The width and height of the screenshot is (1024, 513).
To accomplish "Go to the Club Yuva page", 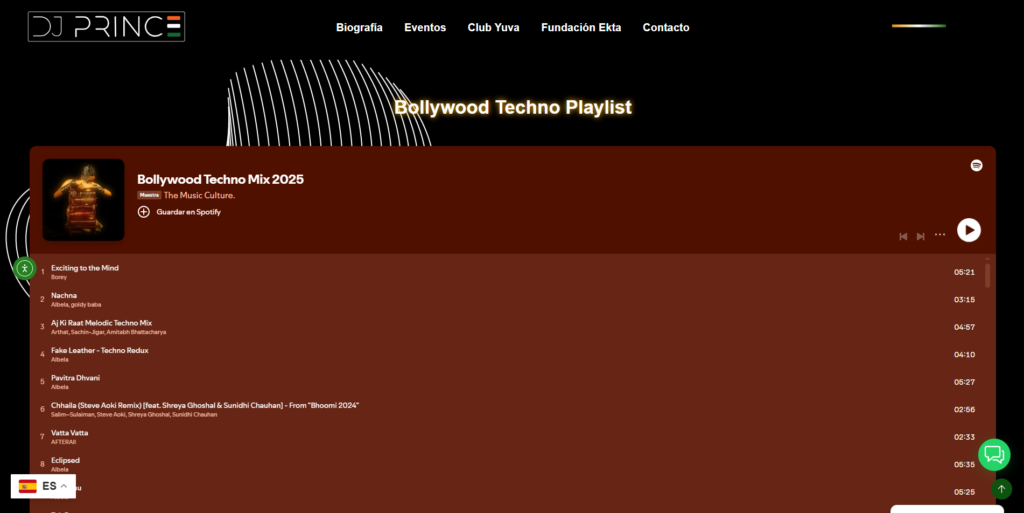I will click(493, 27).
